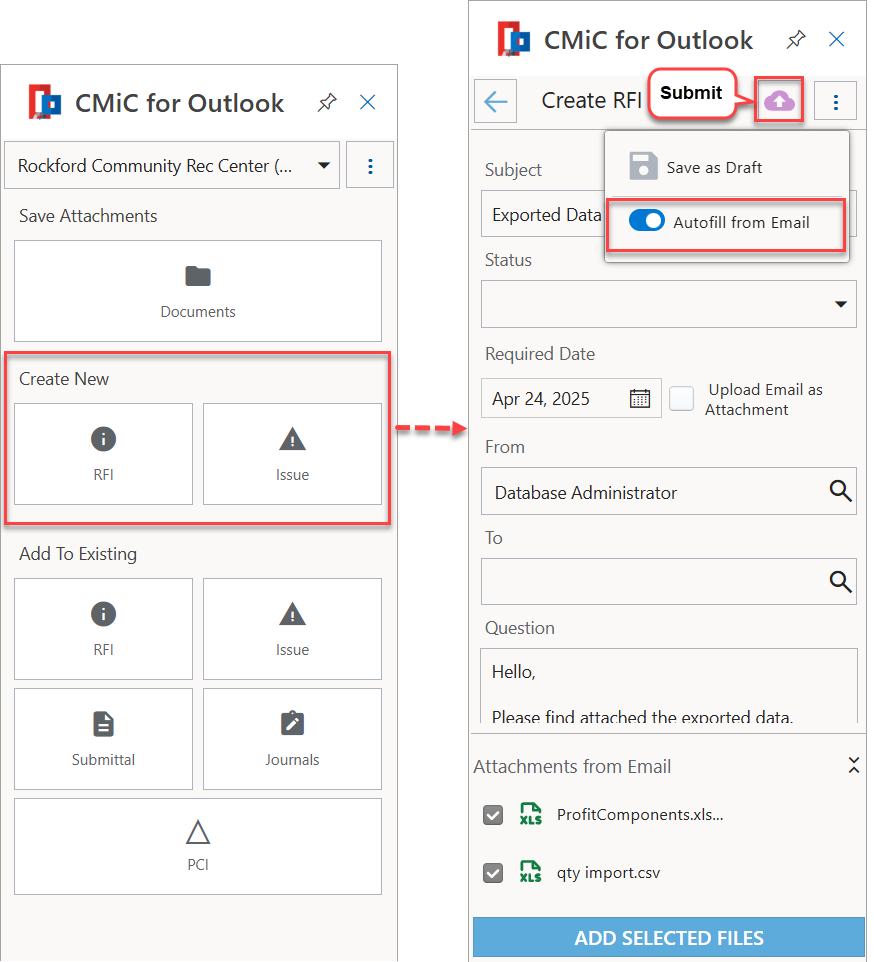Open the three-dot menu beside the project dropdown
The image size is (874, 962).
tap(370, 166)
